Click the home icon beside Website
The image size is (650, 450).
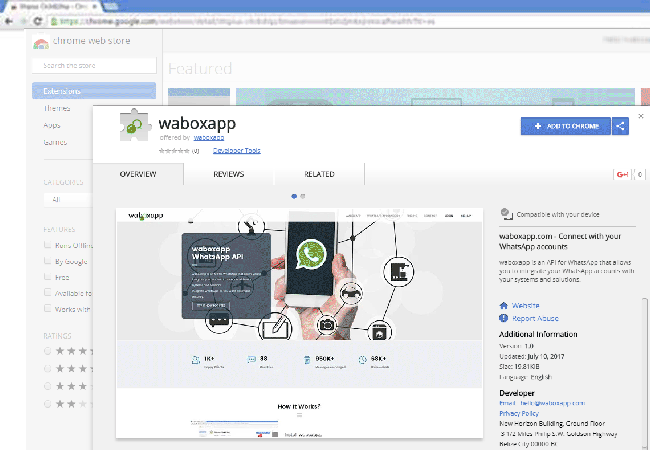click(504, 306)
